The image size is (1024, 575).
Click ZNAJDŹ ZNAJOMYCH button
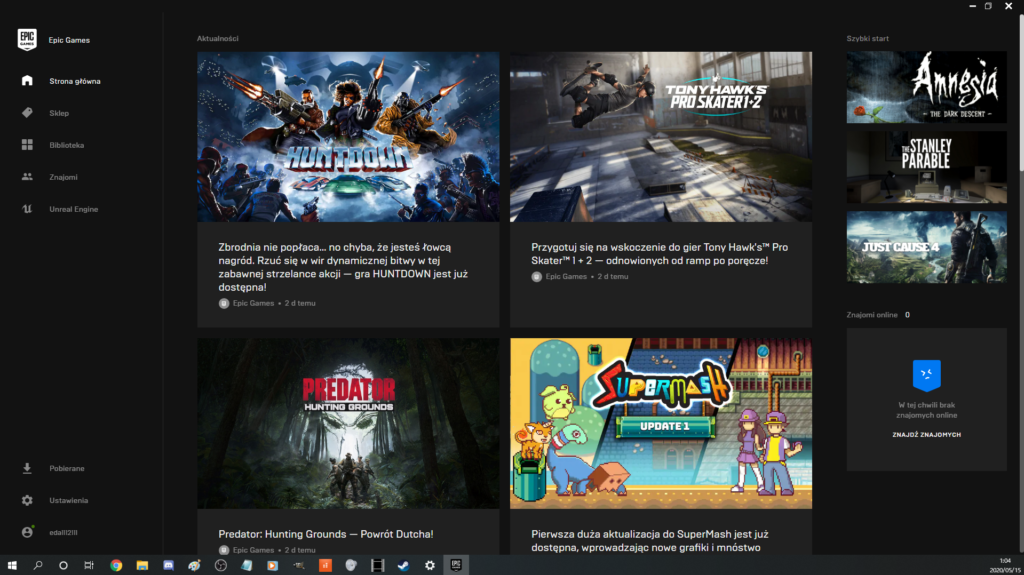click(926, 435)
